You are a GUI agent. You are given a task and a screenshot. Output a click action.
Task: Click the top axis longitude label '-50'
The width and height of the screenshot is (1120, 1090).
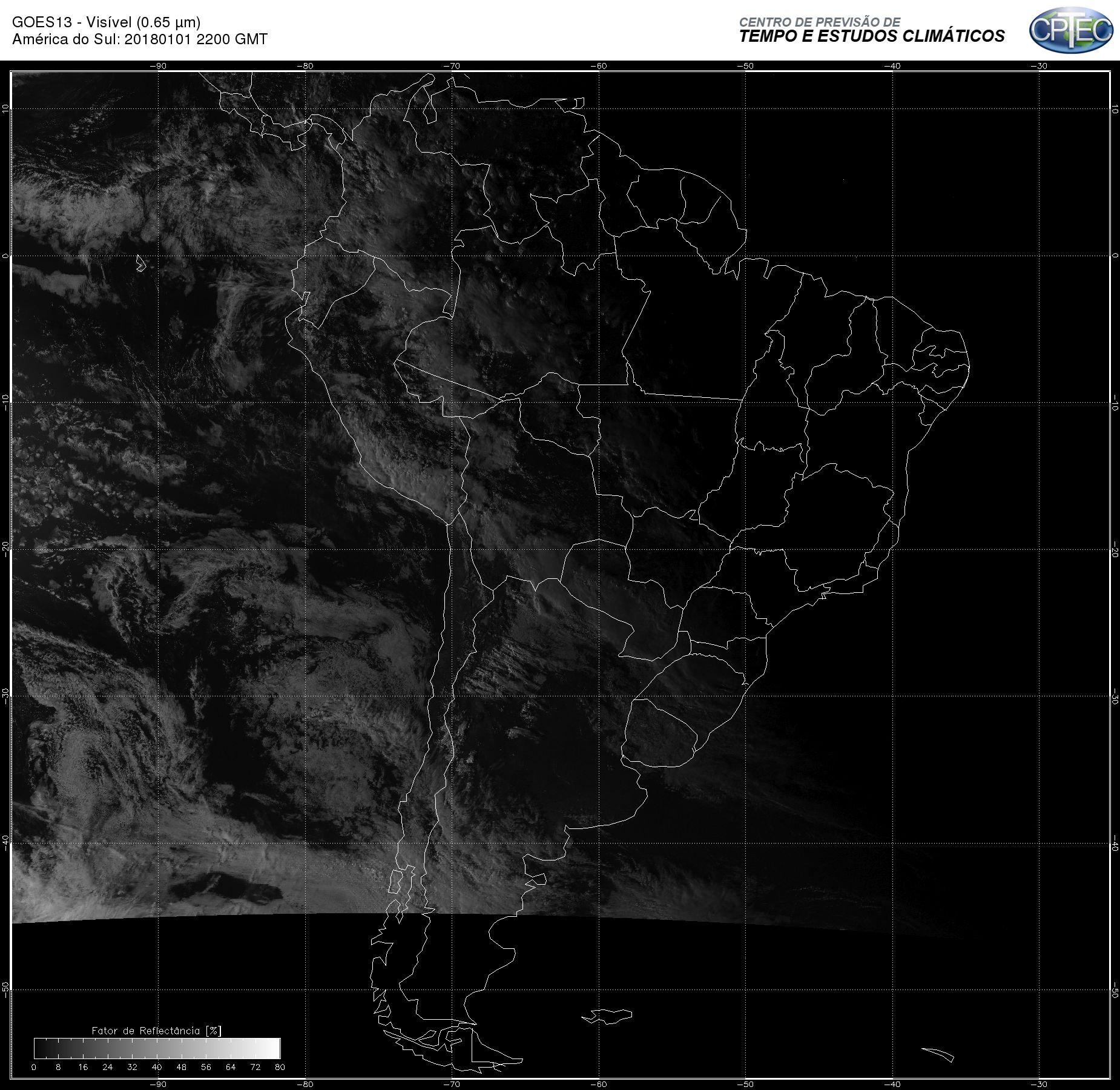745,66
